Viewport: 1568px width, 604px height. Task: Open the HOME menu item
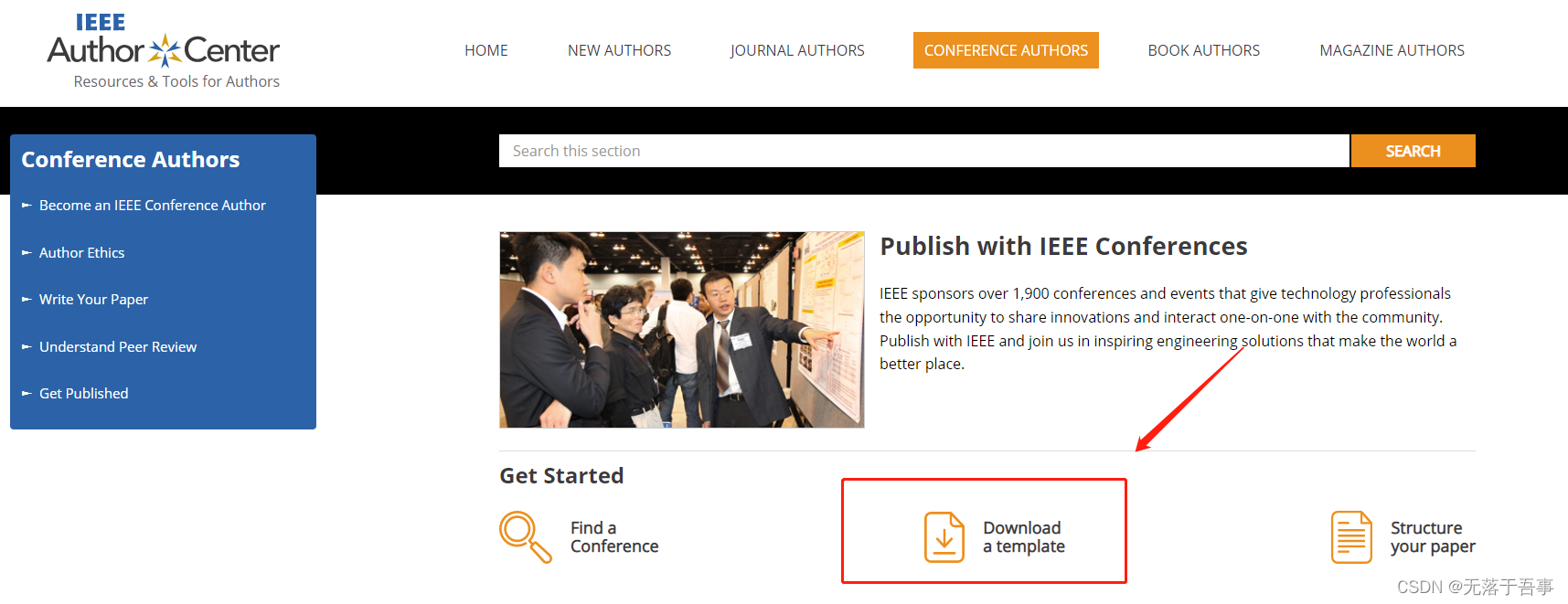pyautogui.click(x=486, y=50)
